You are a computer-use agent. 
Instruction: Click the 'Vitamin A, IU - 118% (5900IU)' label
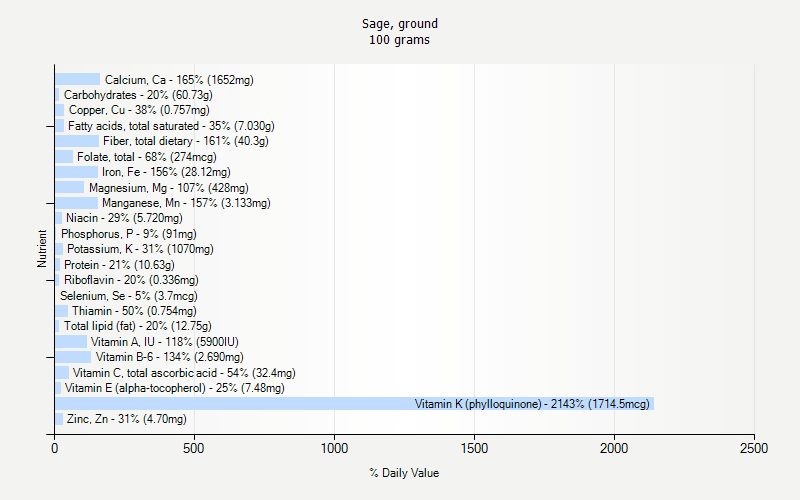(165, 342)
